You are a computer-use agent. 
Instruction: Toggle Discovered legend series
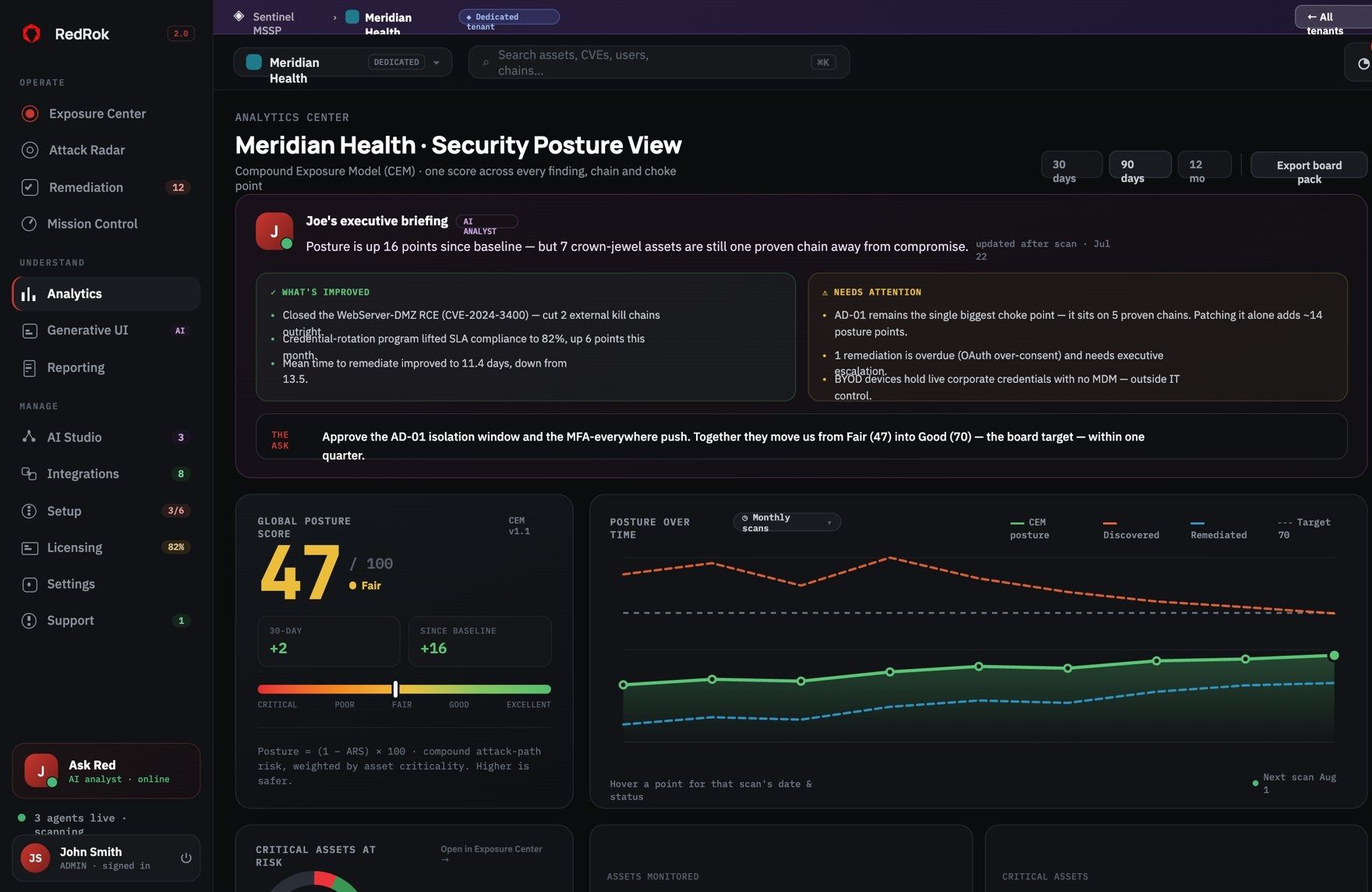[x=1131, y=529]
